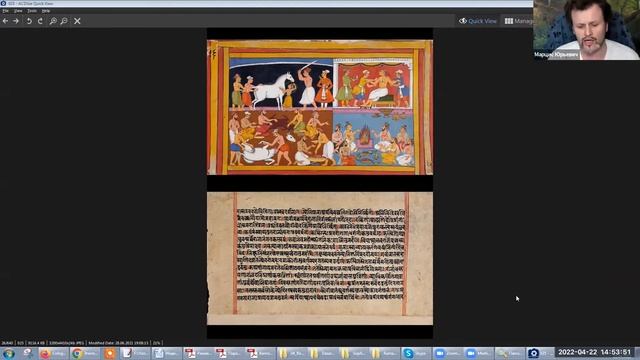Click the Modified Date entry in status bar
640x360 pixels.
(x=118, y=343)
